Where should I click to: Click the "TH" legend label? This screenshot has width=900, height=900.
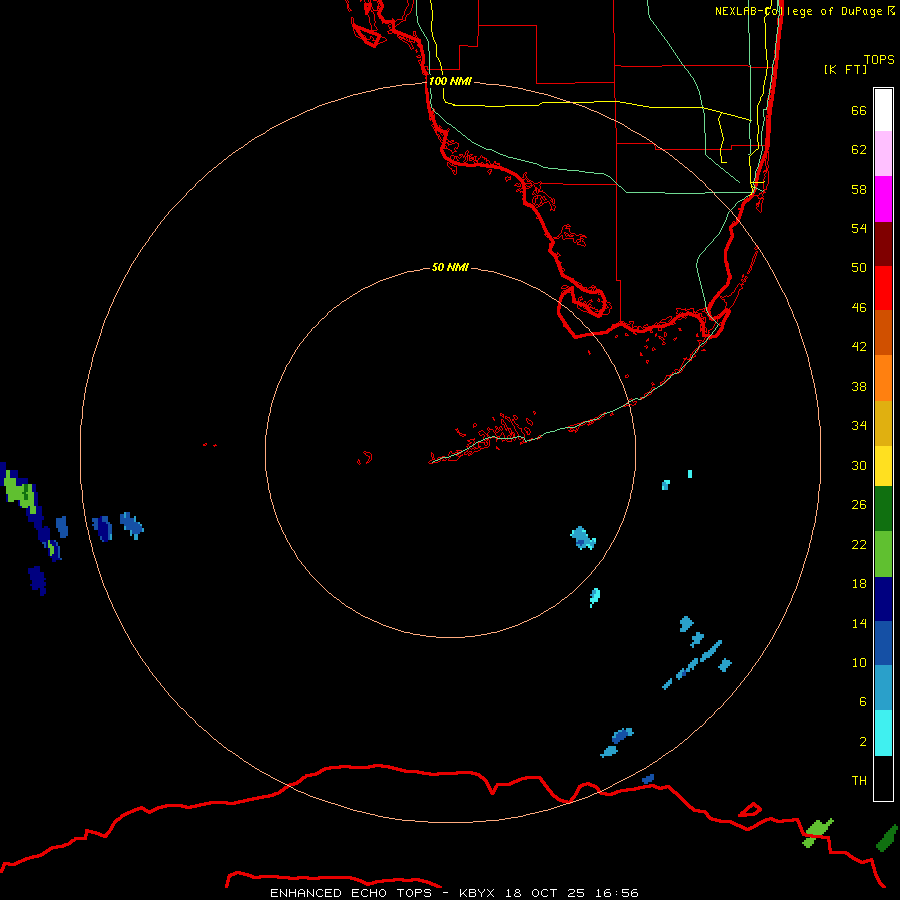point(859,781)
